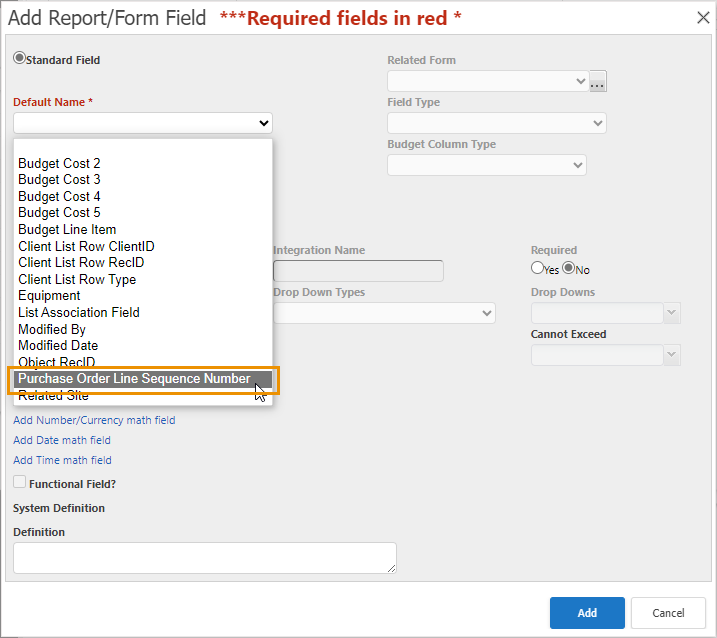This screenshot has width=717, height=638.
Task: Choose Budget Cost 2 from list
Action: click(x=143, y=163)
